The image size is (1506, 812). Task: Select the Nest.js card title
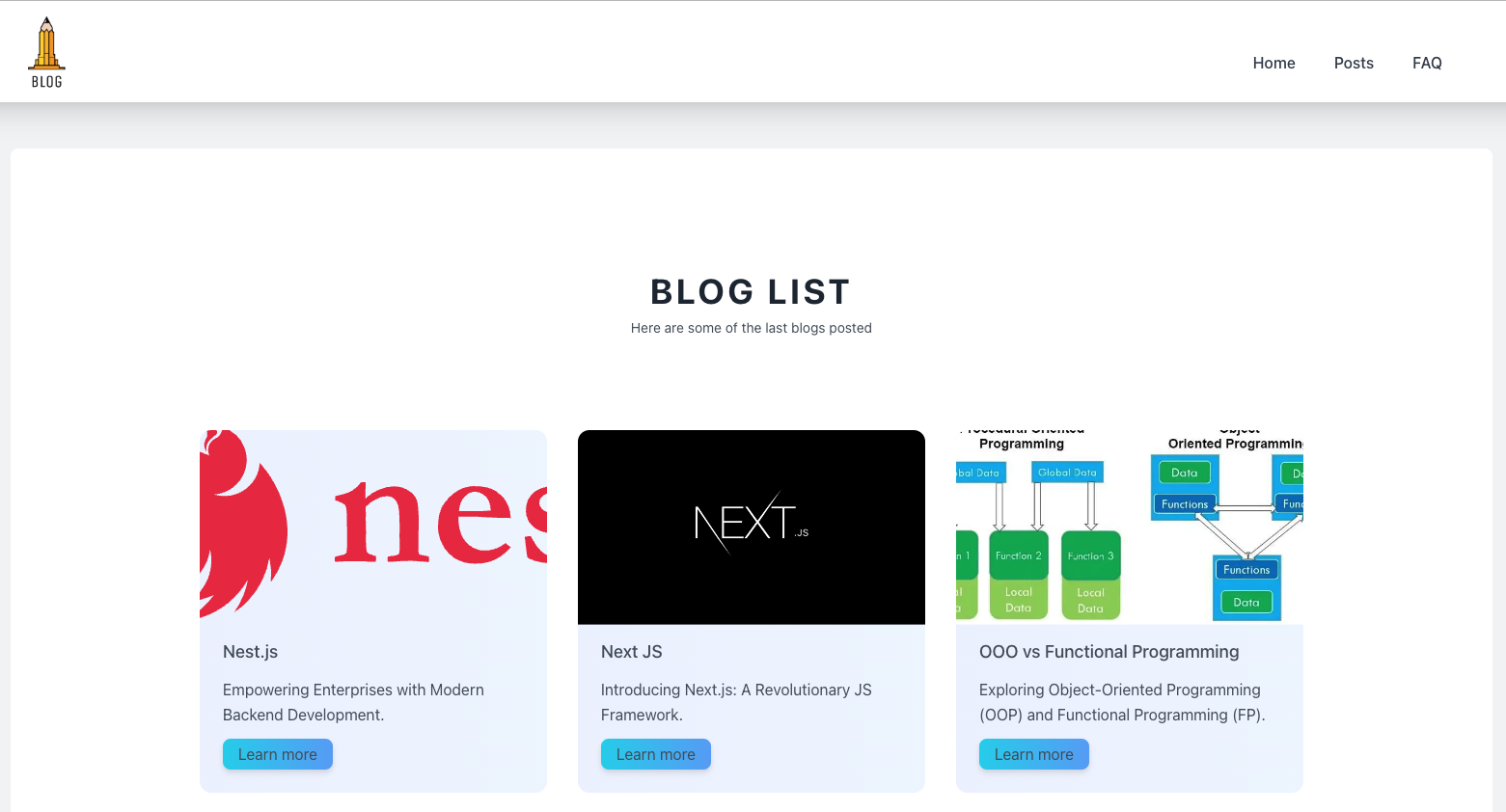[250, 652]
